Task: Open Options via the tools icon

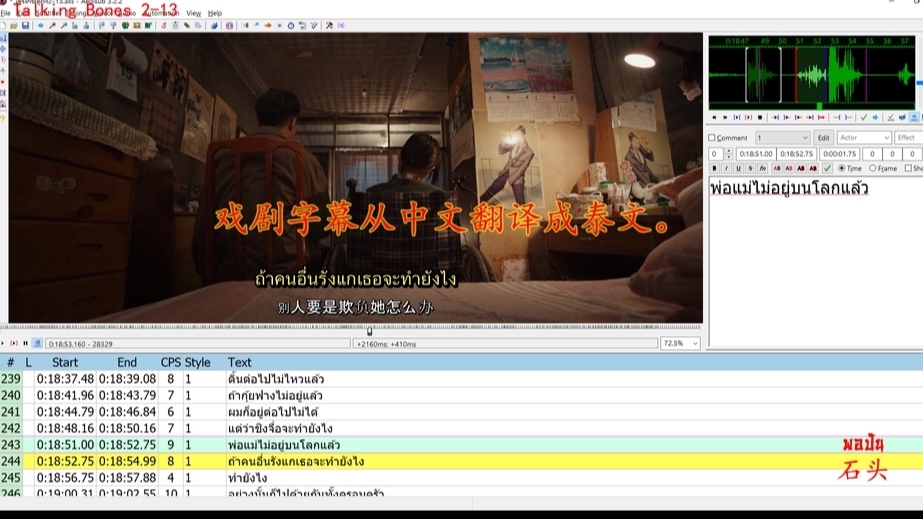Action: click(329, 25)
